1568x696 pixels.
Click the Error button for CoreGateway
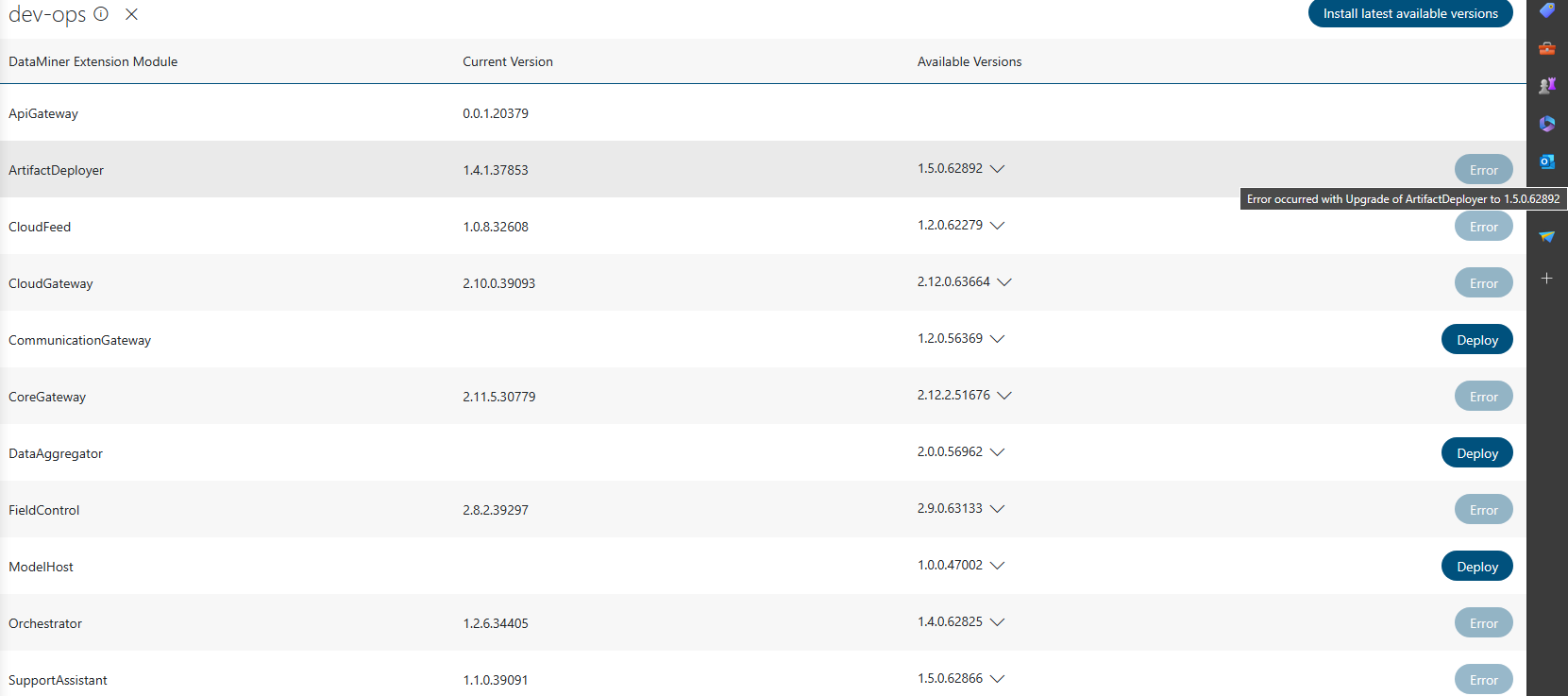point(1483,397)
